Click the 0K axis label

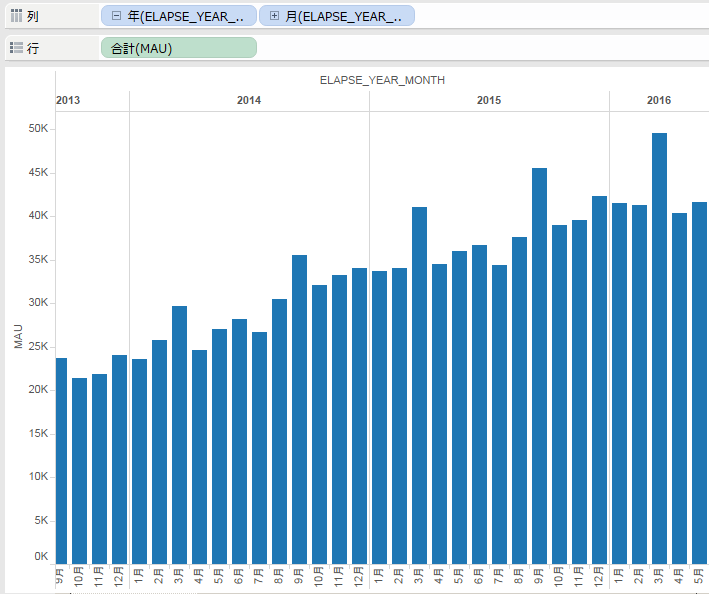41,556
